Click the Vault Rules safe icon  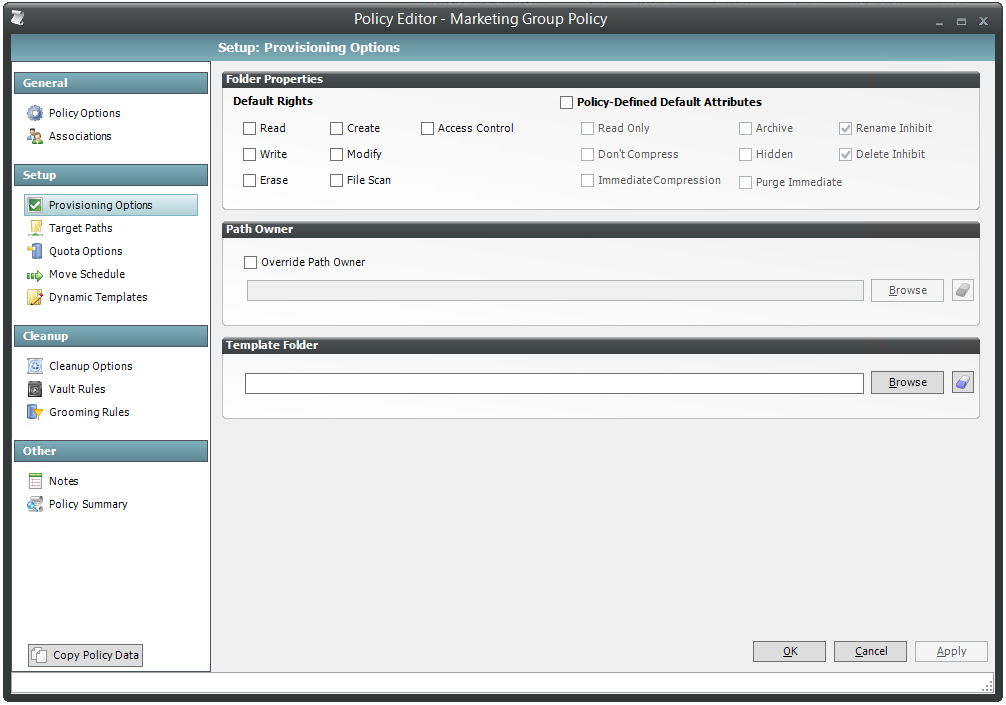click(x=35, y=389)
